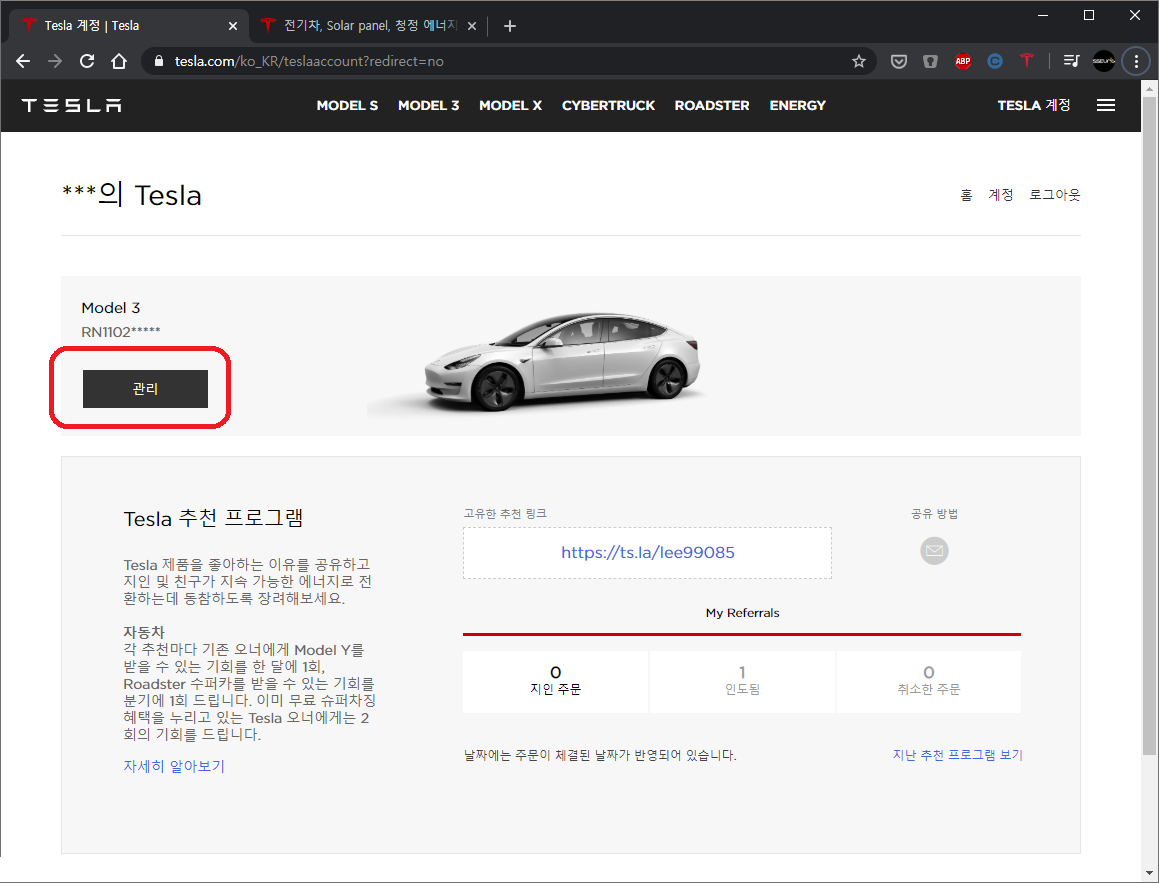Click the My Referrals heading

click(742, 613)
